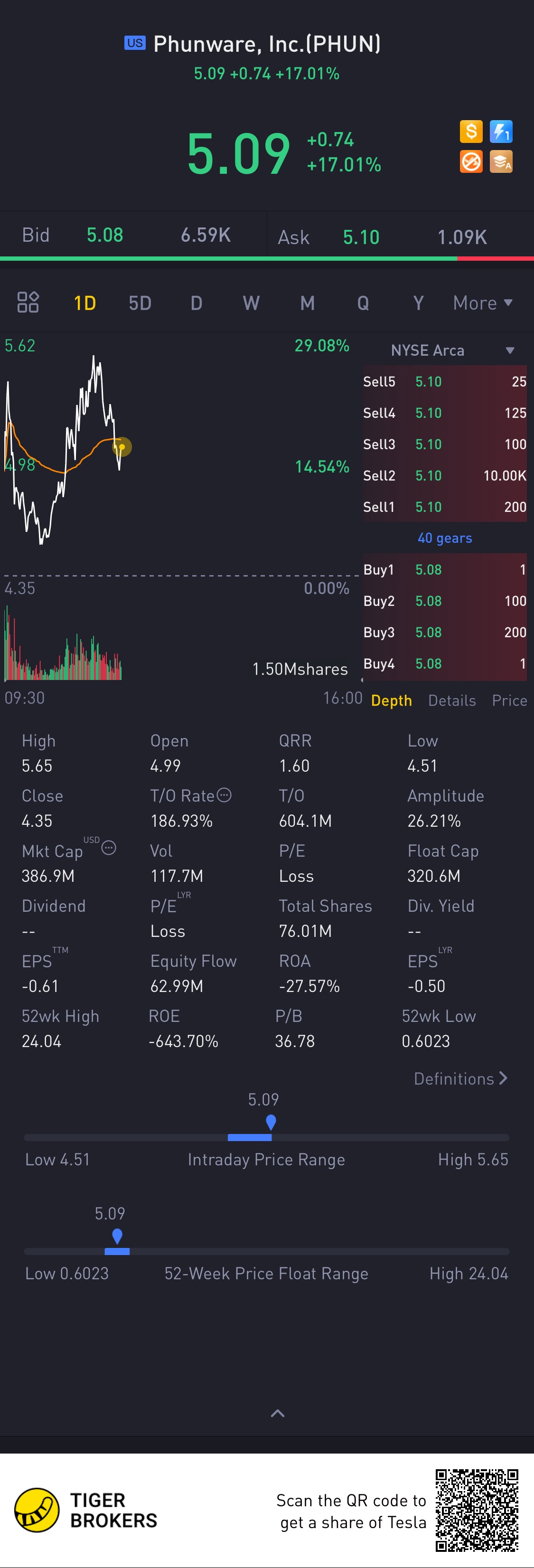Expand panel with bottom up chevron
The width and height of the screenshot is (534, 1568).
tap(277, 1413)
